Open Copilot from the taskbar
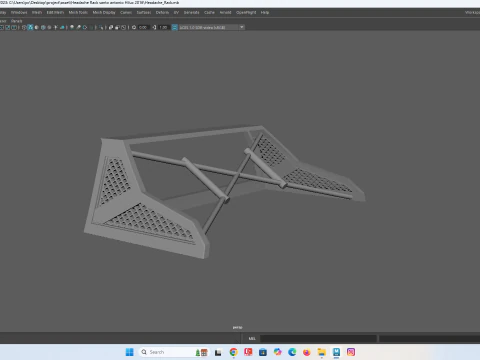The height and width of the screenshot is (360, 480). coord(277,352)
